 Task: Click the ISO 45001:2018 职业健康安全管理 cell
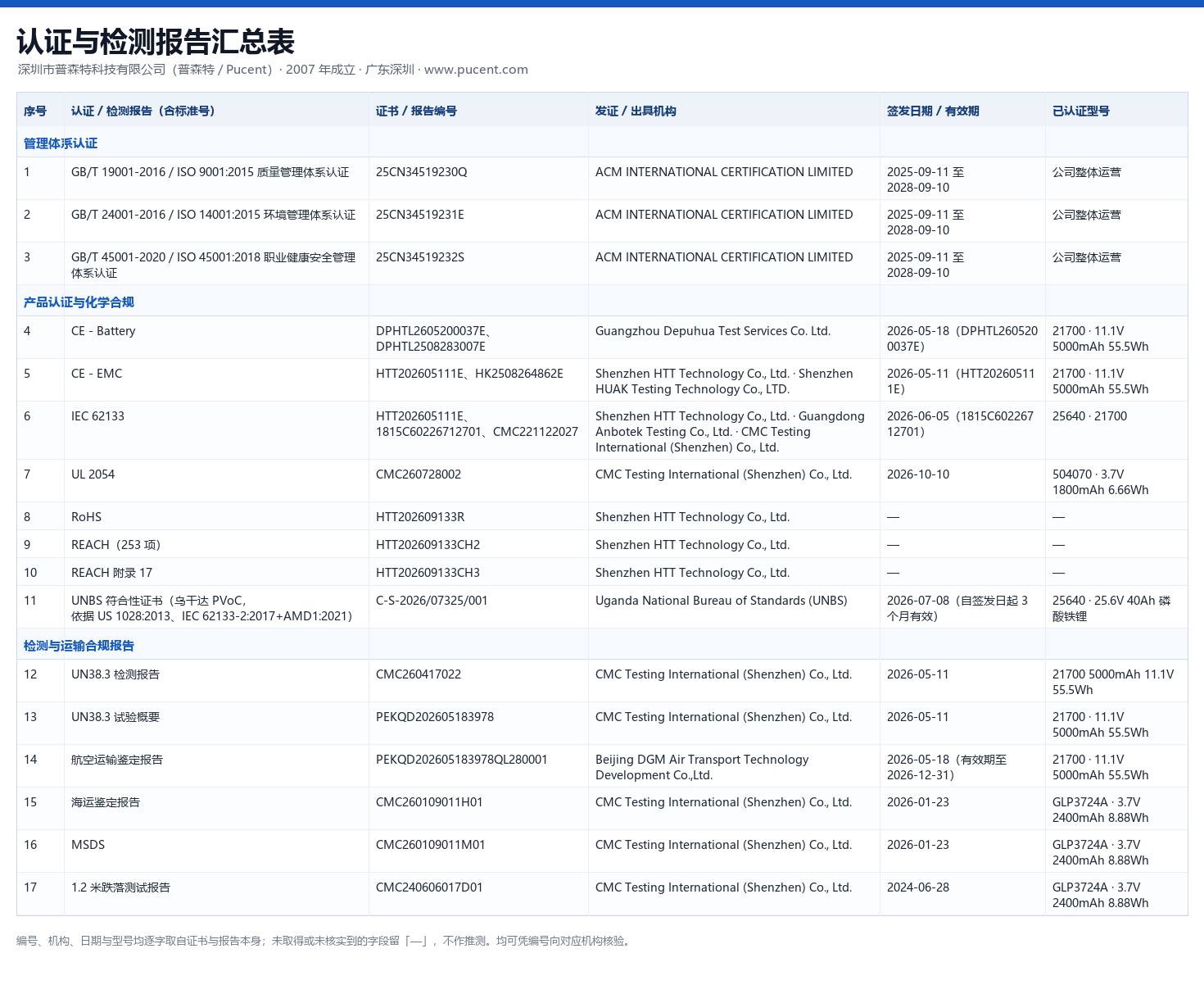coord(213,265)
